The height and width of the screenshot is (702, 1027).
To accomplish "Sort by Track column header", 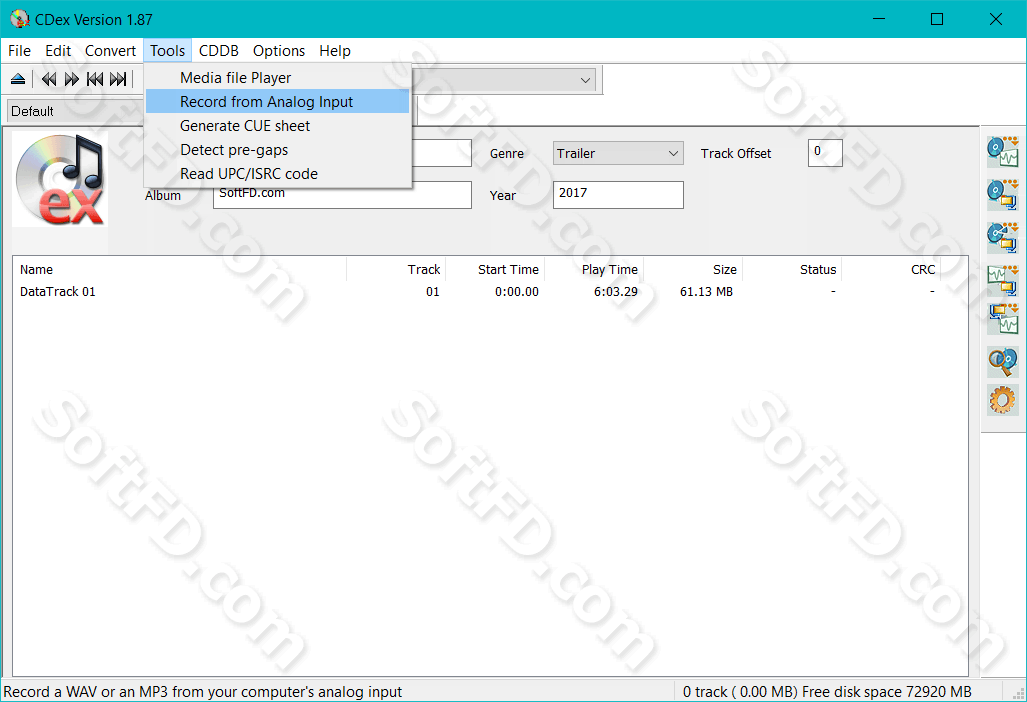I will click(396, 270).
